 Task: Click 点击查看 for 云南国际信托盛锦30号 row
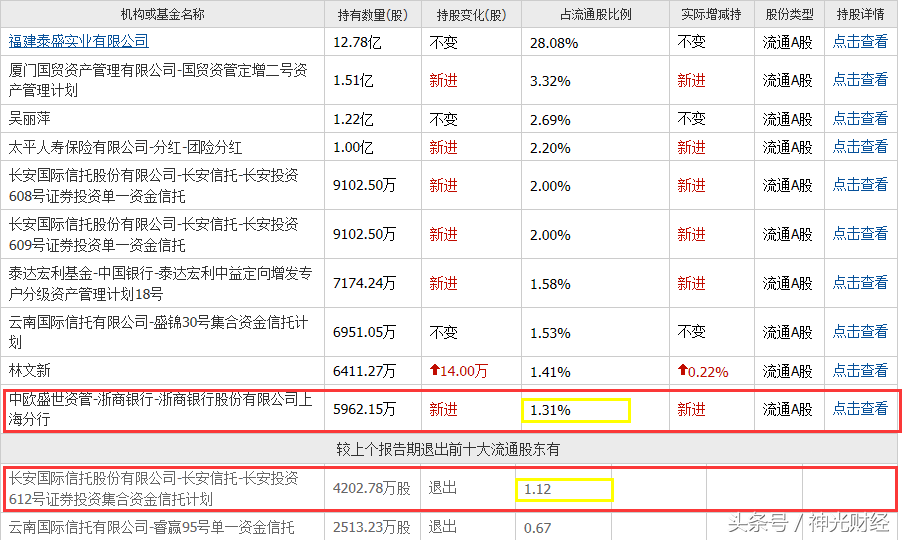click(x=860, y=331)
